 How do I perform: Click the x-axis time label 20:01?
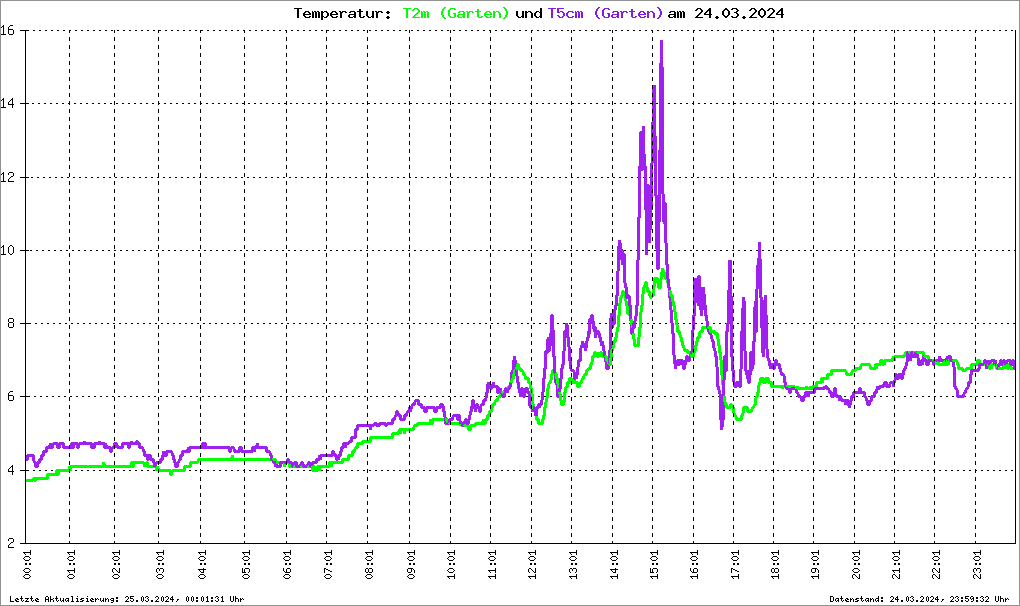(855, 564)
